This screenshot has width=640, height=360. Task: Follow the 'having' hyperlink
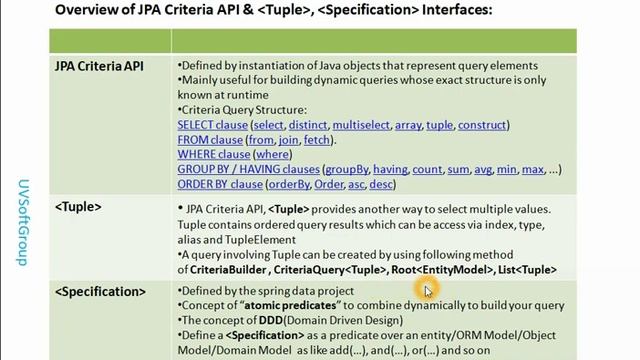[390, 169]
